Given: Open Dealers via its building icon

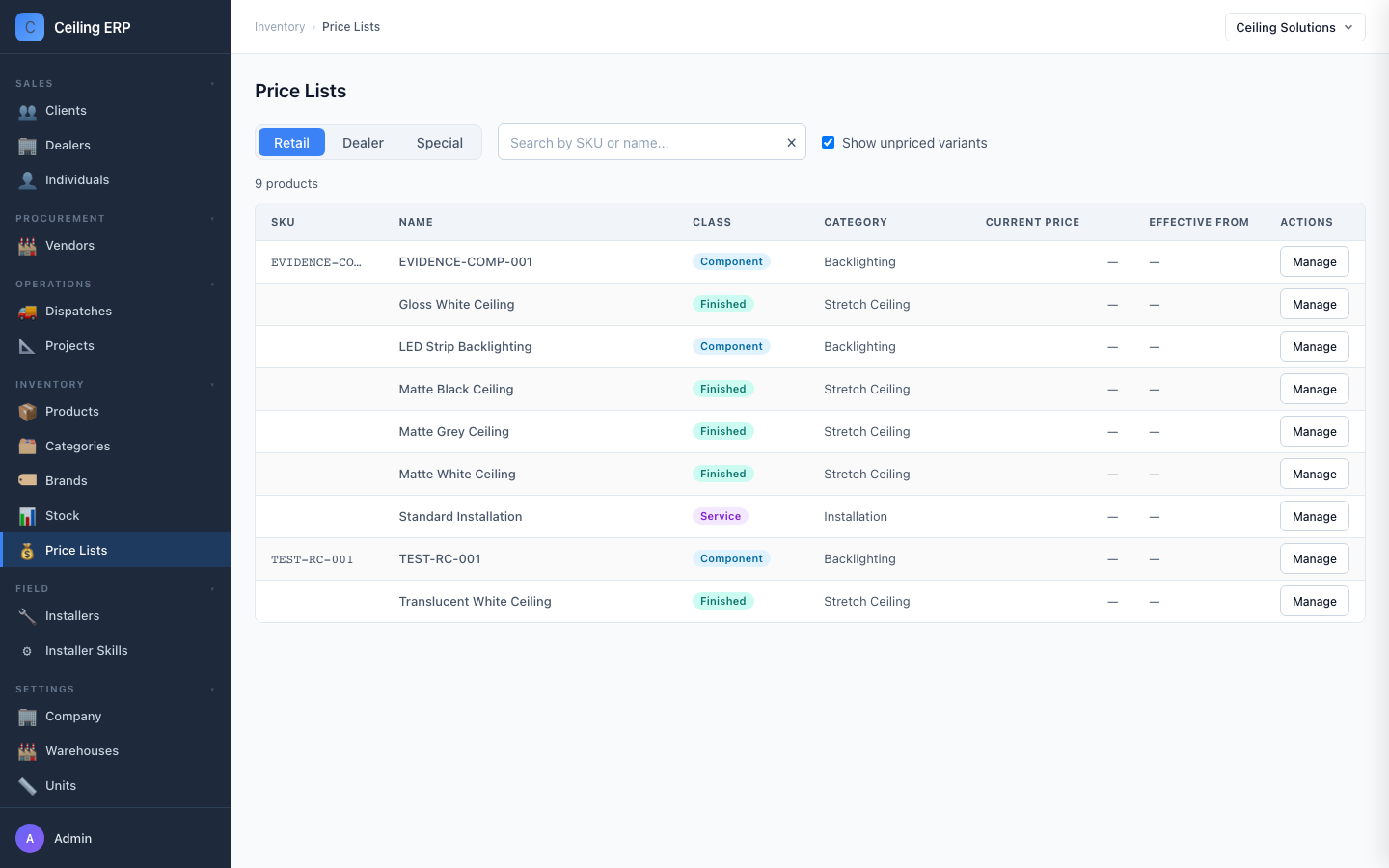Looking at the screenshot, I should (x=27, y=146).
